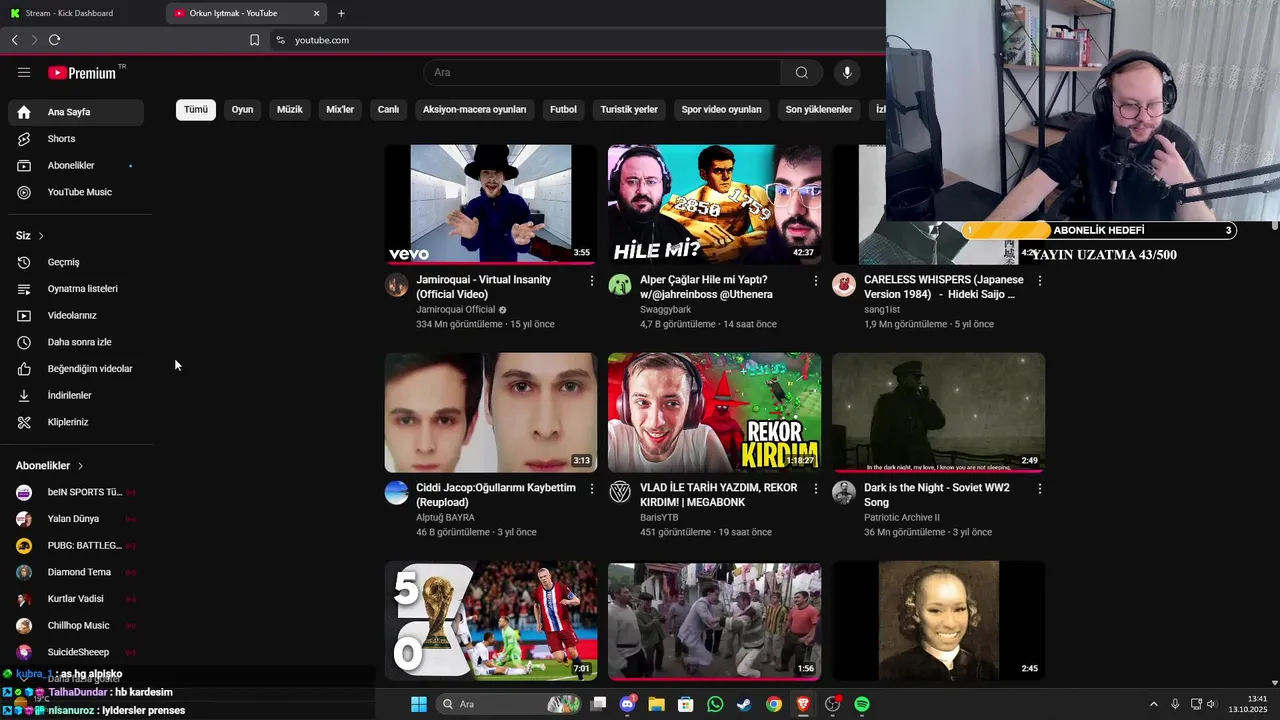This screenshot has height=720, width=1280.
Task: Open Spotify from the taskbar
Action: tap(862, 704)
